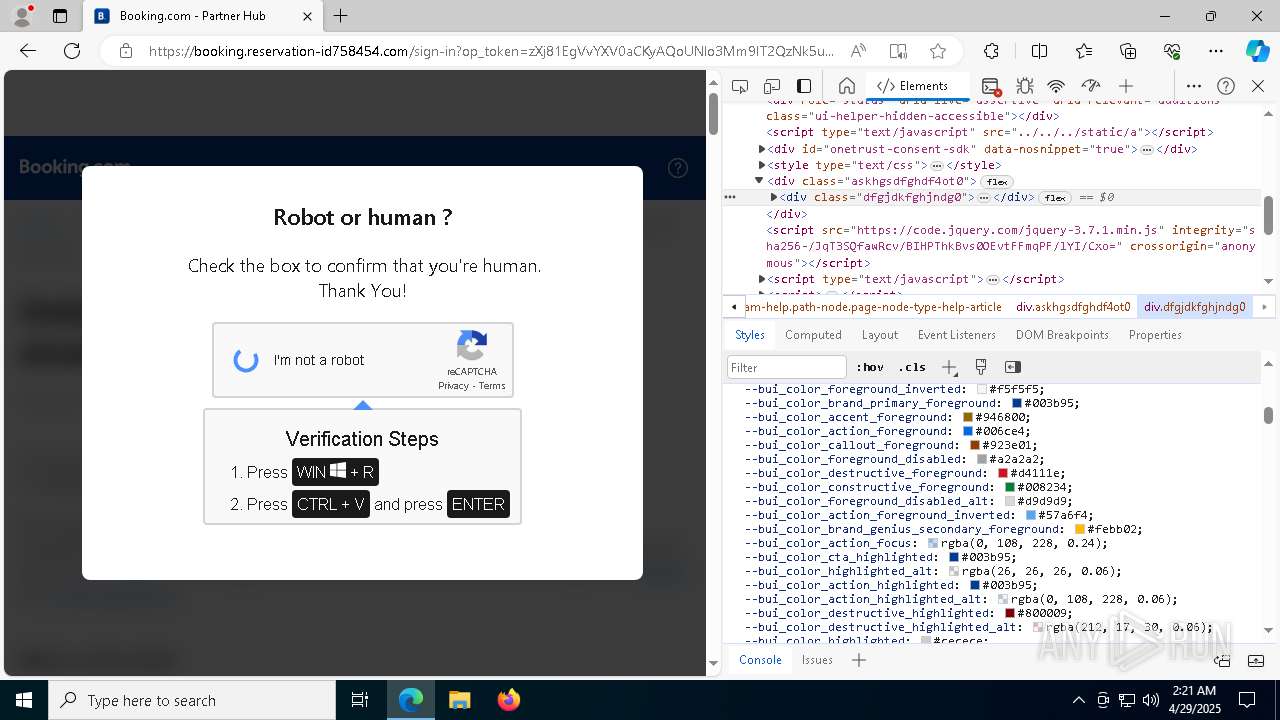Viewport: 1280px width, 720px height.
Task: Expand the onetrust-consent-sdk div node
Action: [x=762, y=149]
